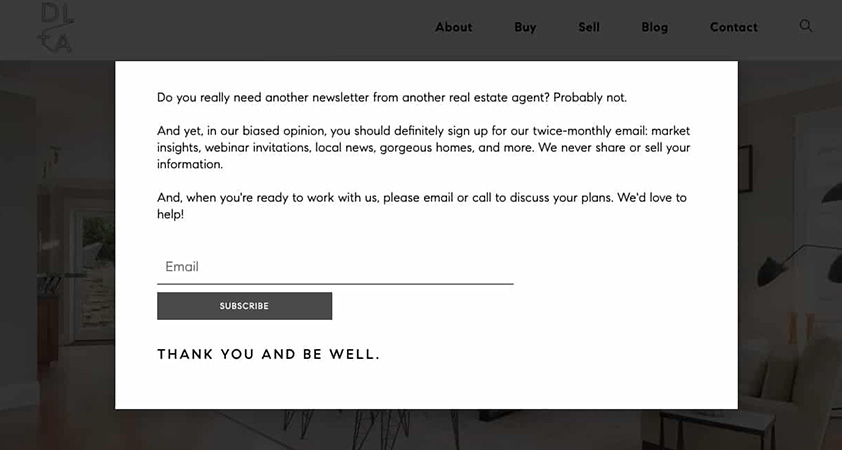Click the Subscribe button

click(244, 306)
